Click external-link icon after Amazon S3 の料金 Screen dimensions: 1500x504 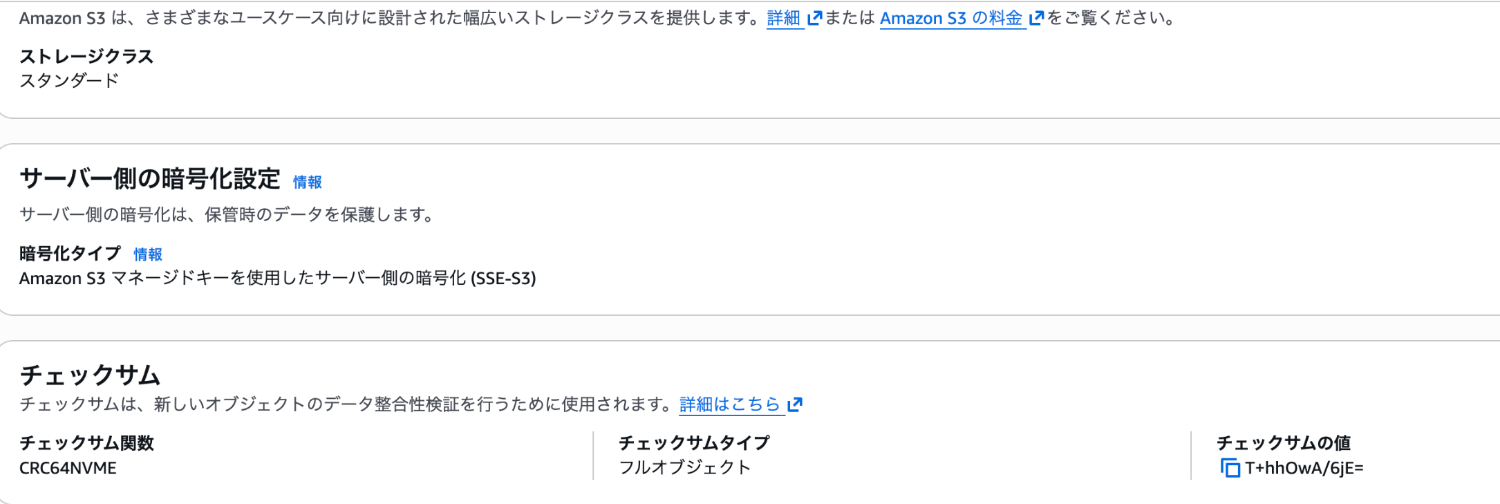[x=1036, y=19]
